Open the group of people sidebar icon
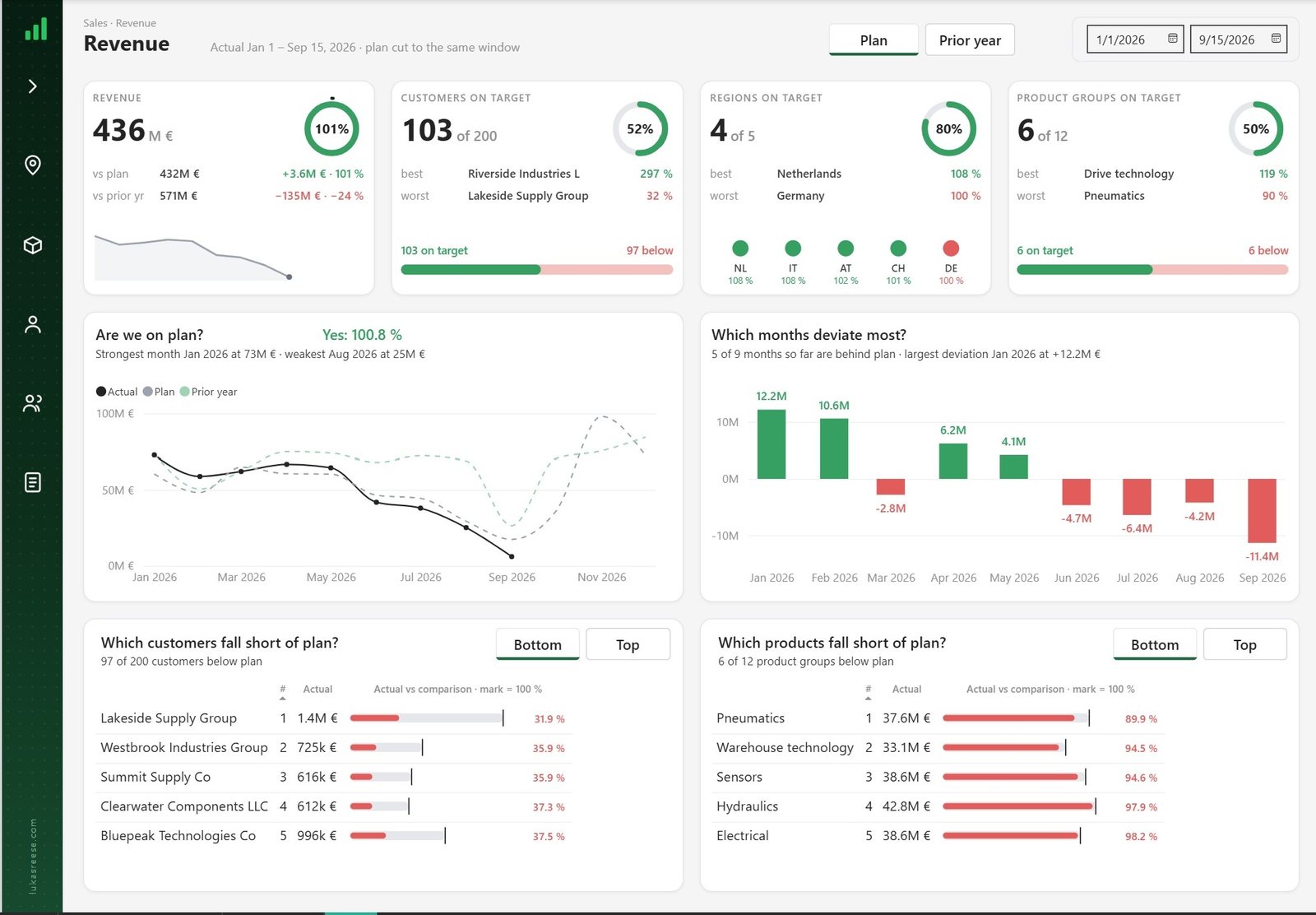The image size is (1316, 915). (32, 403)
